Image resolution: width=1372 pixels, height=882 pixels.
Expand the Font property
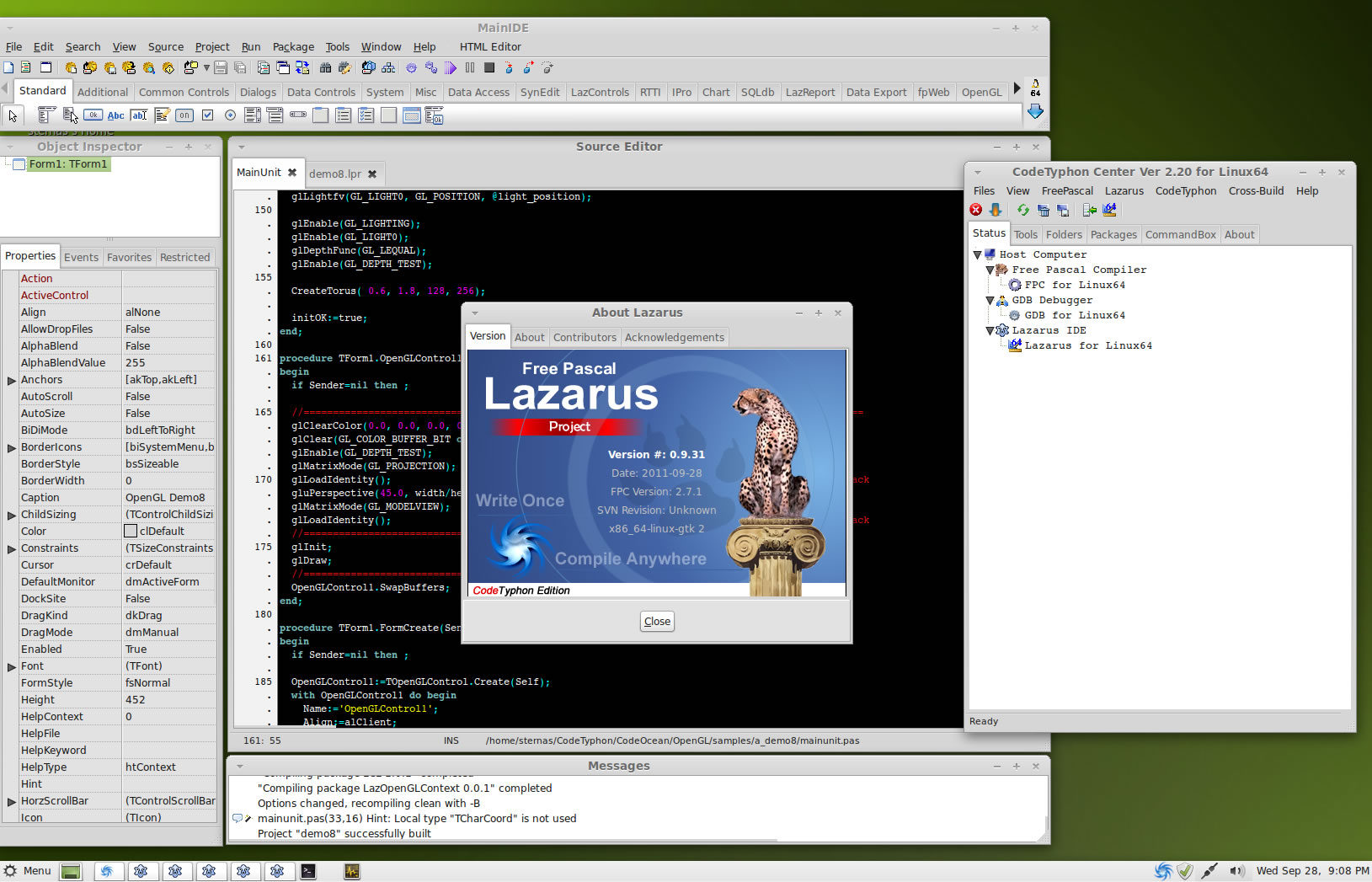pos(12,666)
